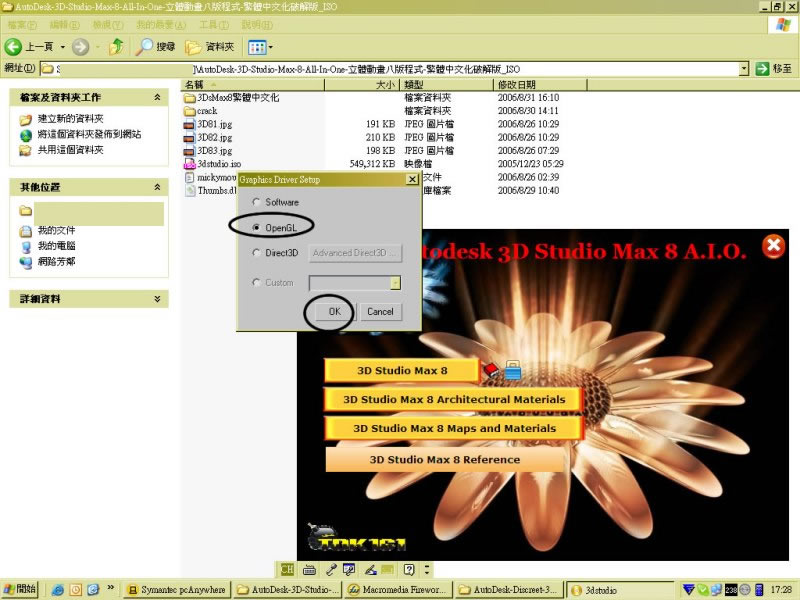Open the help question icon on the IME bar
The height and width of the screenshot is (600, 800).
pos(409,569)
